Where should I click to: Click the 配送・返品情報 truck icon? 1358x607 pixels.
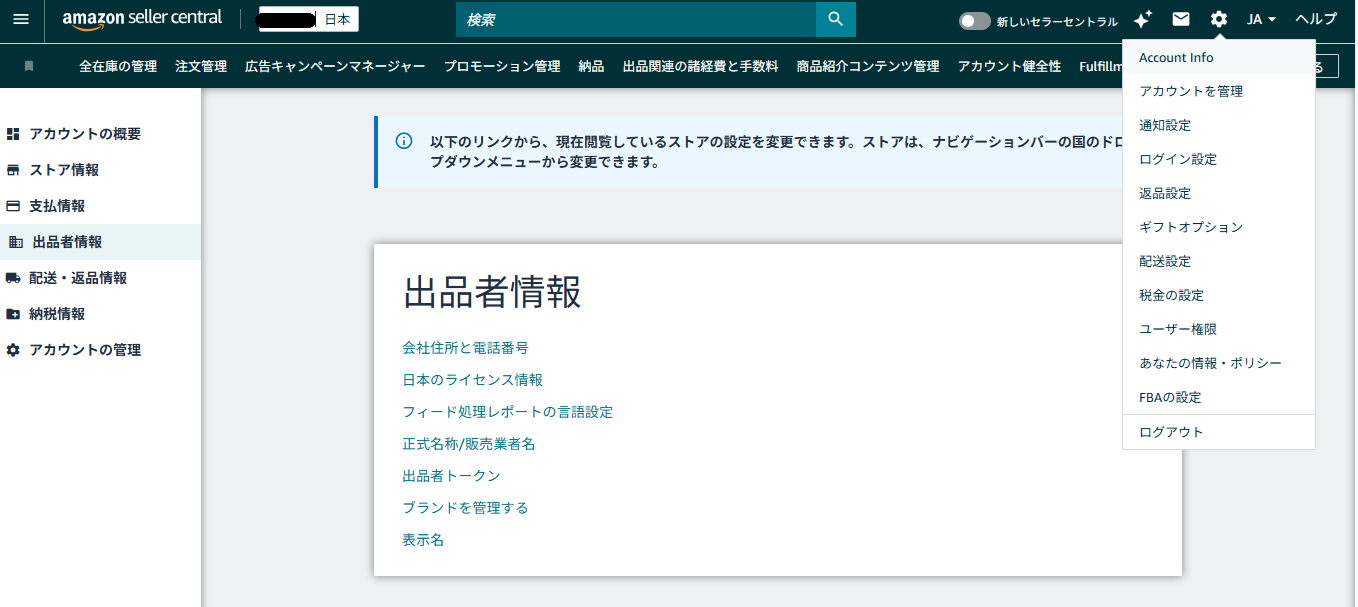13,278
